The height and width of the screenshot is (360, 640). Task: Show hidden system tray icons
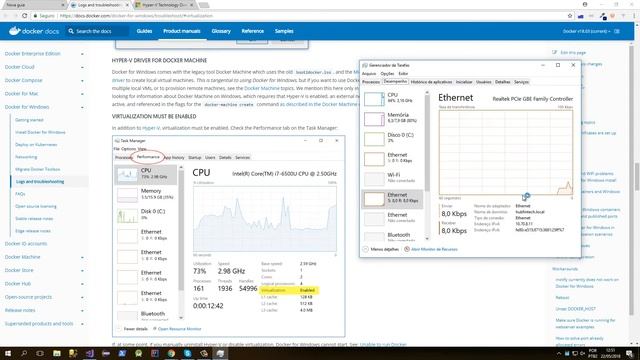click(558, 353)
